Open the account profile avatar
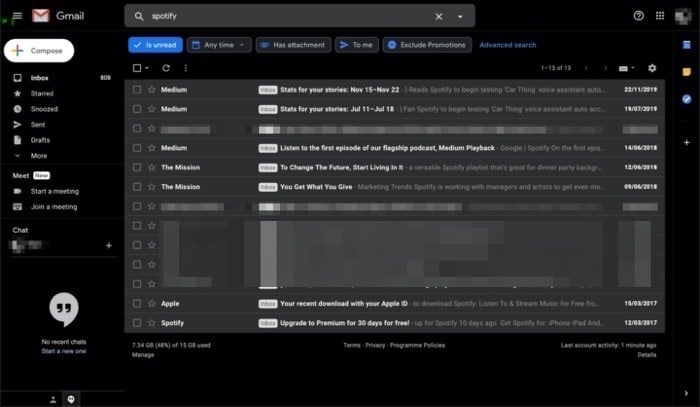Screen dimensions: 700x407 click(683, 17)
